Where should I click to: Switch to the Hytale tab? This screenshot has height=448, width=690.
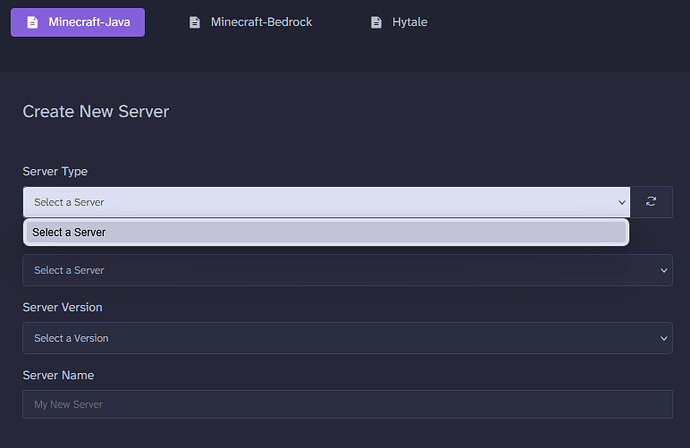(399, 22)
